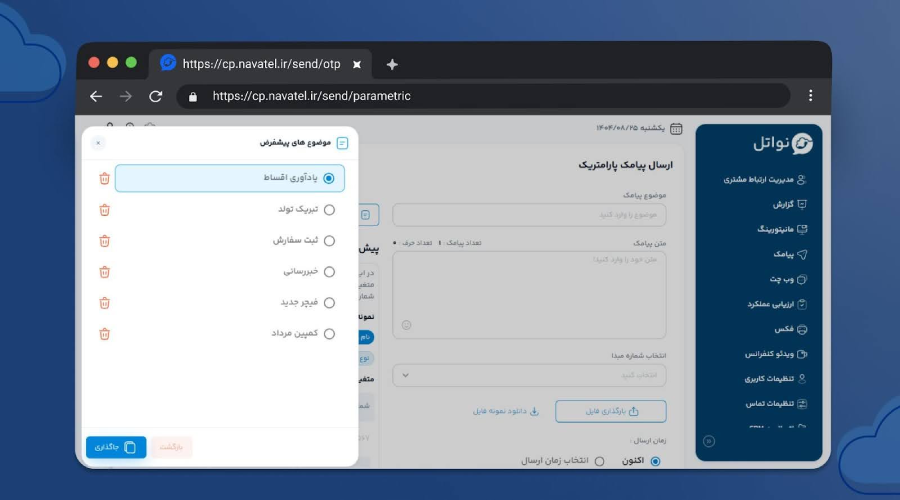Pick the کمپین مرداد radio option
Screen dimensions: 900x500
click(x=329, y=334)
